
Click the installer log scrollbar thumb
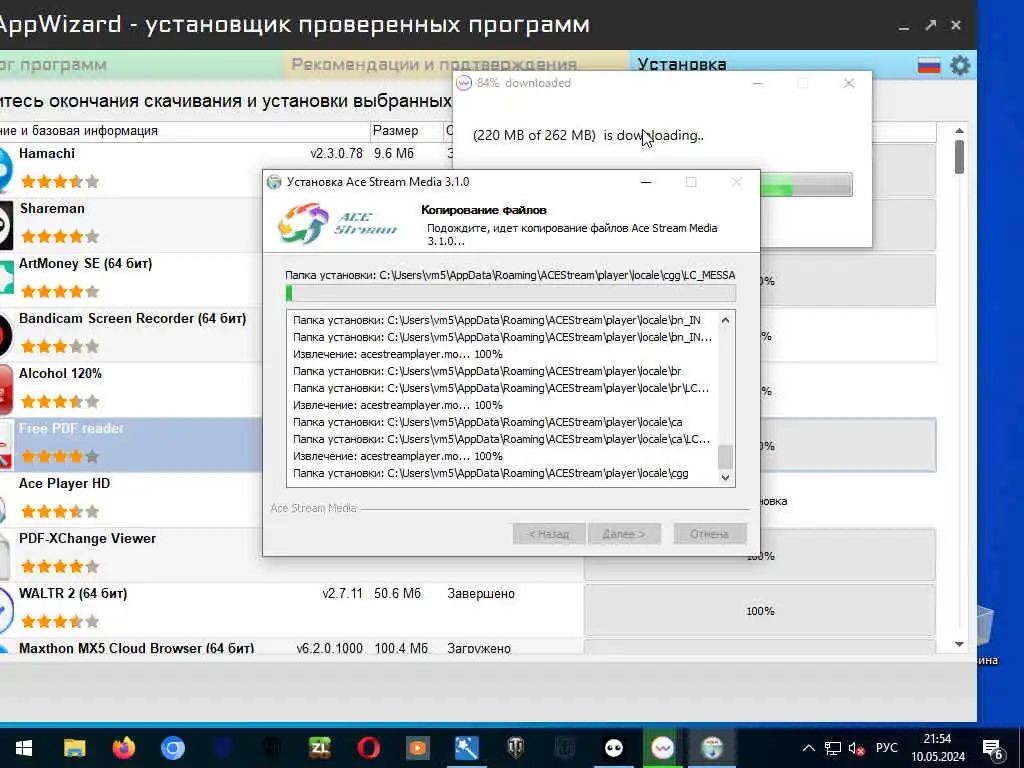(x=725, y=456)
